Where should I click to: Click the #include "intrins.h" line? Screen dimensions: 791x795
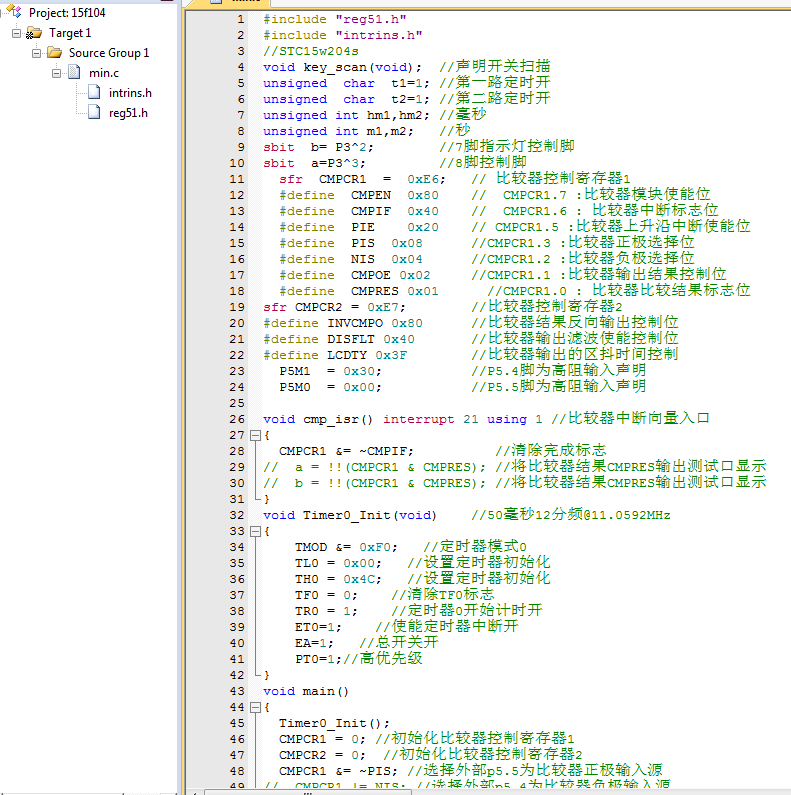342,35
